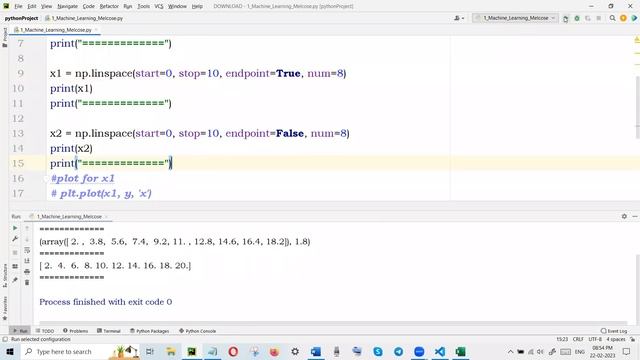Click the CRLF line separator in status bar
The height and width of the screenshot is (360, 640).
tap(578, 339)
